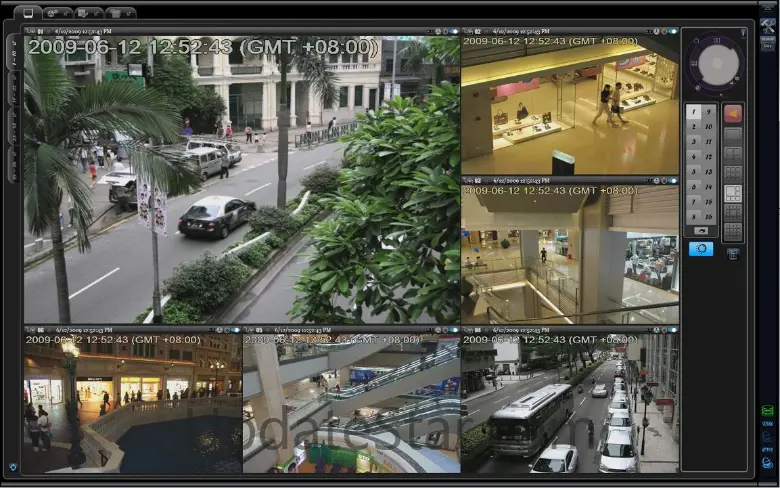Open the tools icon at top right
Screen dimensions: 780x488
[x=767, y=24]
